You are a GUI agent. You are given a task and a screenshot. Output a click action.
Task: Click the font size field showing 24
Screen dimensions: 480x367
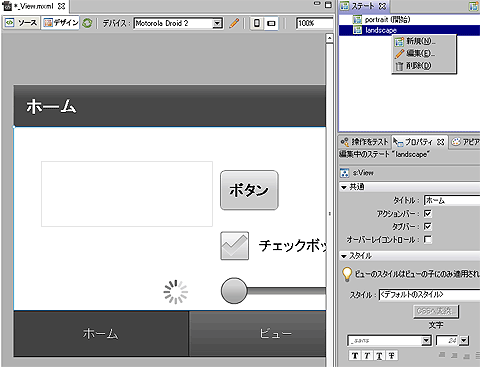[447, 341]
